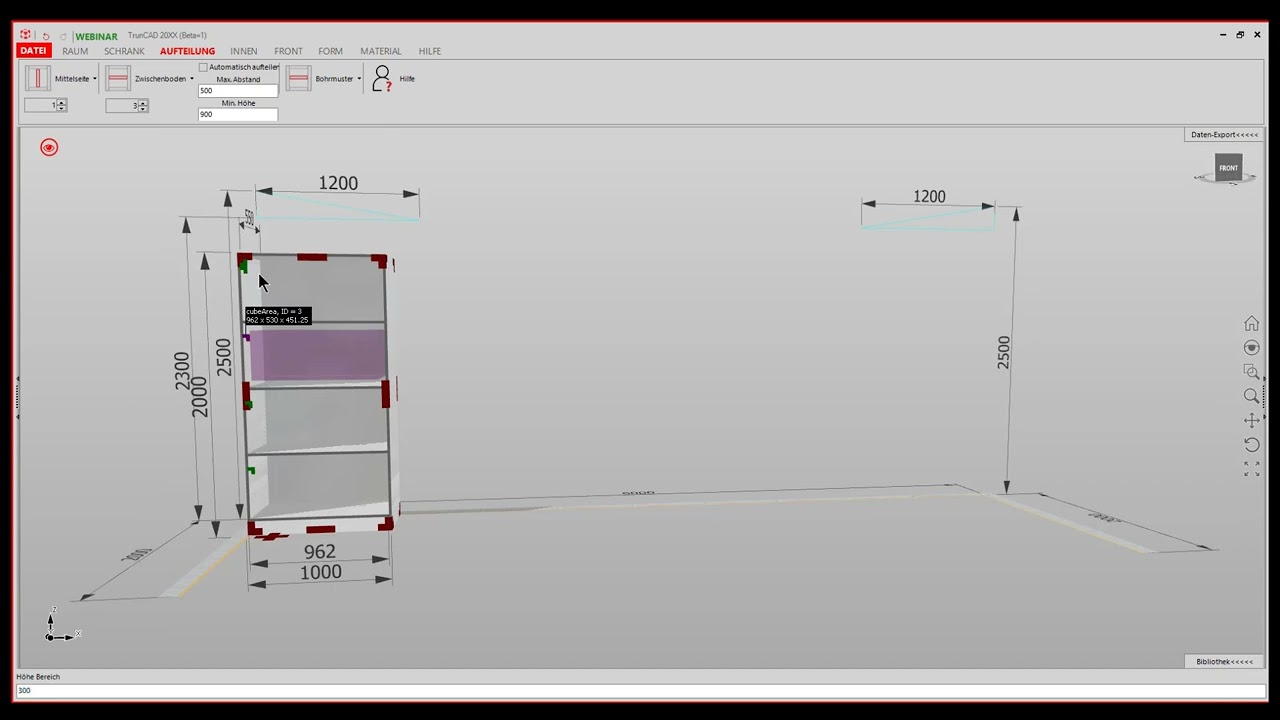Click the 1000 width dimension
Image resolution: width=1280 pixels, height=720 pixels.
point(321,572)
